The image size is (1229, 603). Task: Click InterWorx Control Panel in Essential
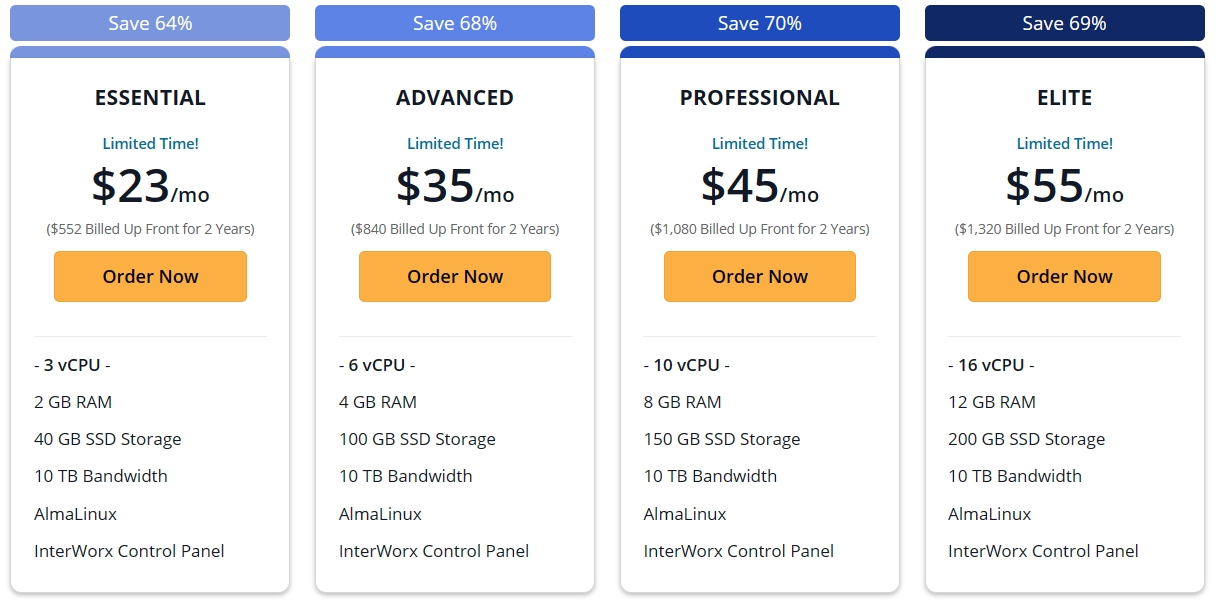tap(129, 551)
